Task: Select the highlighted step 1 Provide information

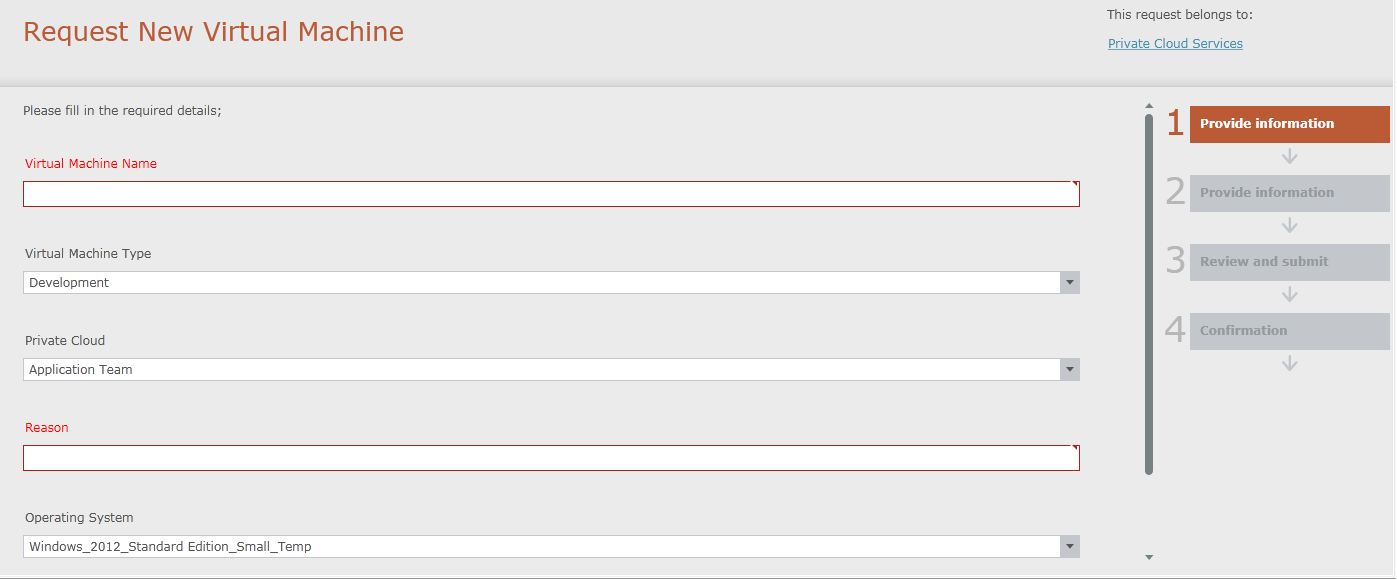Action: (x=1289, y=124)
